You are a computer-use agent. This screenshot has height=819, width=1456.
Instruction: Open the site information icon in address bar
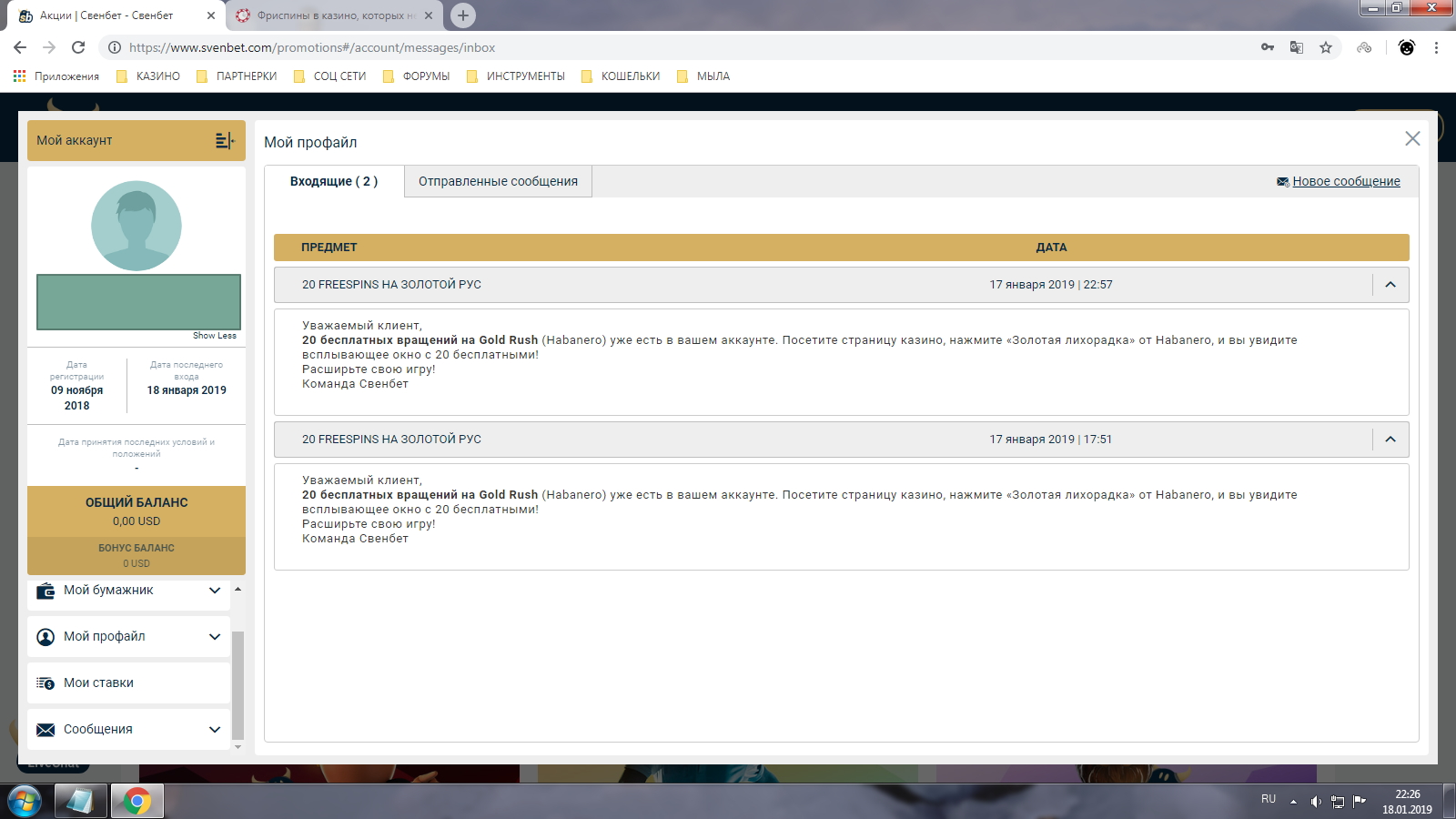coord(115,47)
